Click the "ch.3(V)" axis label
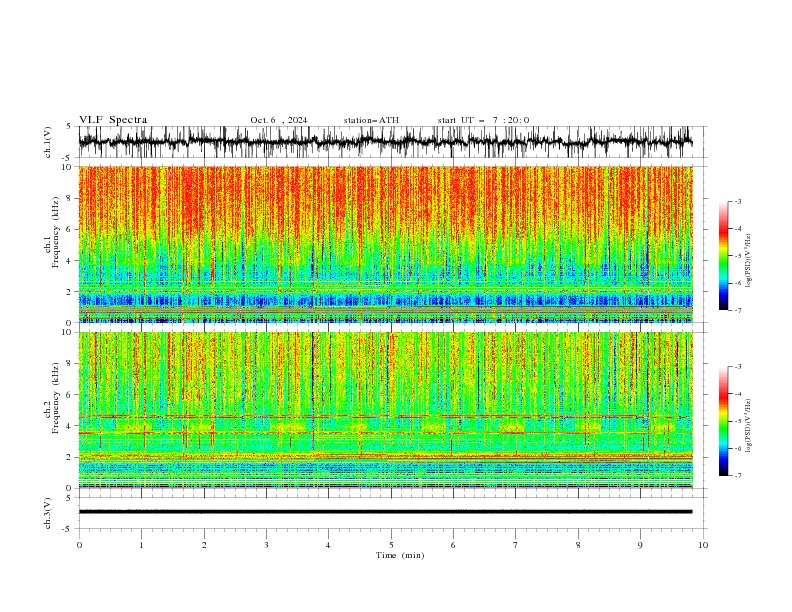 click(48, 513)
